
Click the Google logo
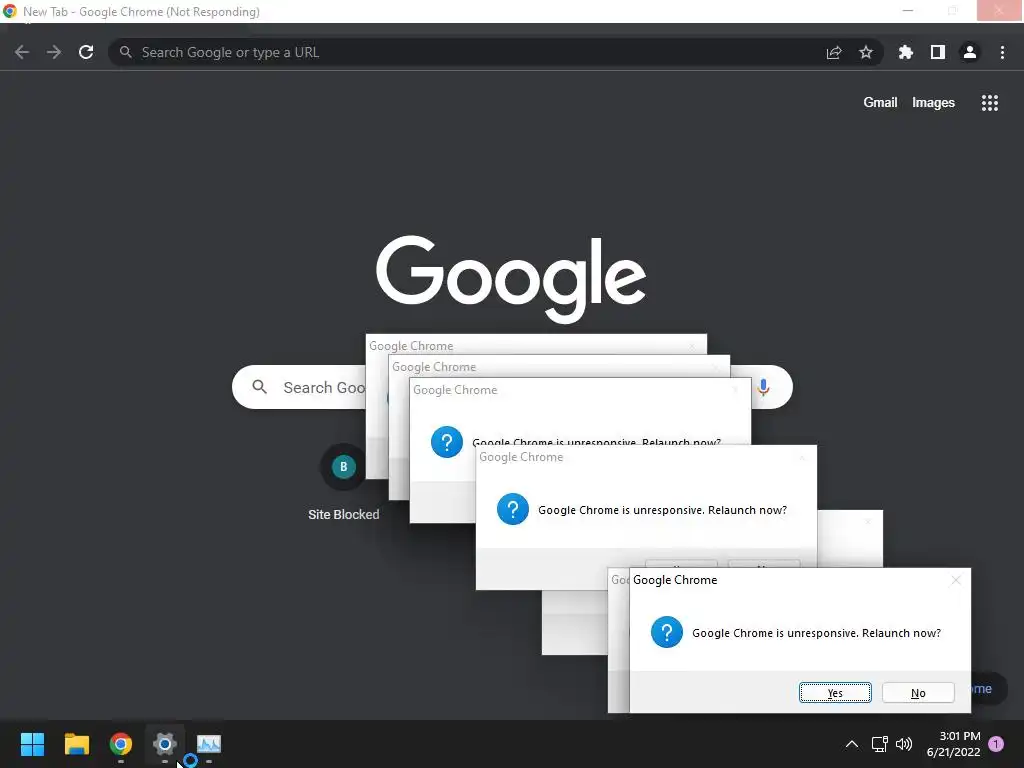point(511,279)
